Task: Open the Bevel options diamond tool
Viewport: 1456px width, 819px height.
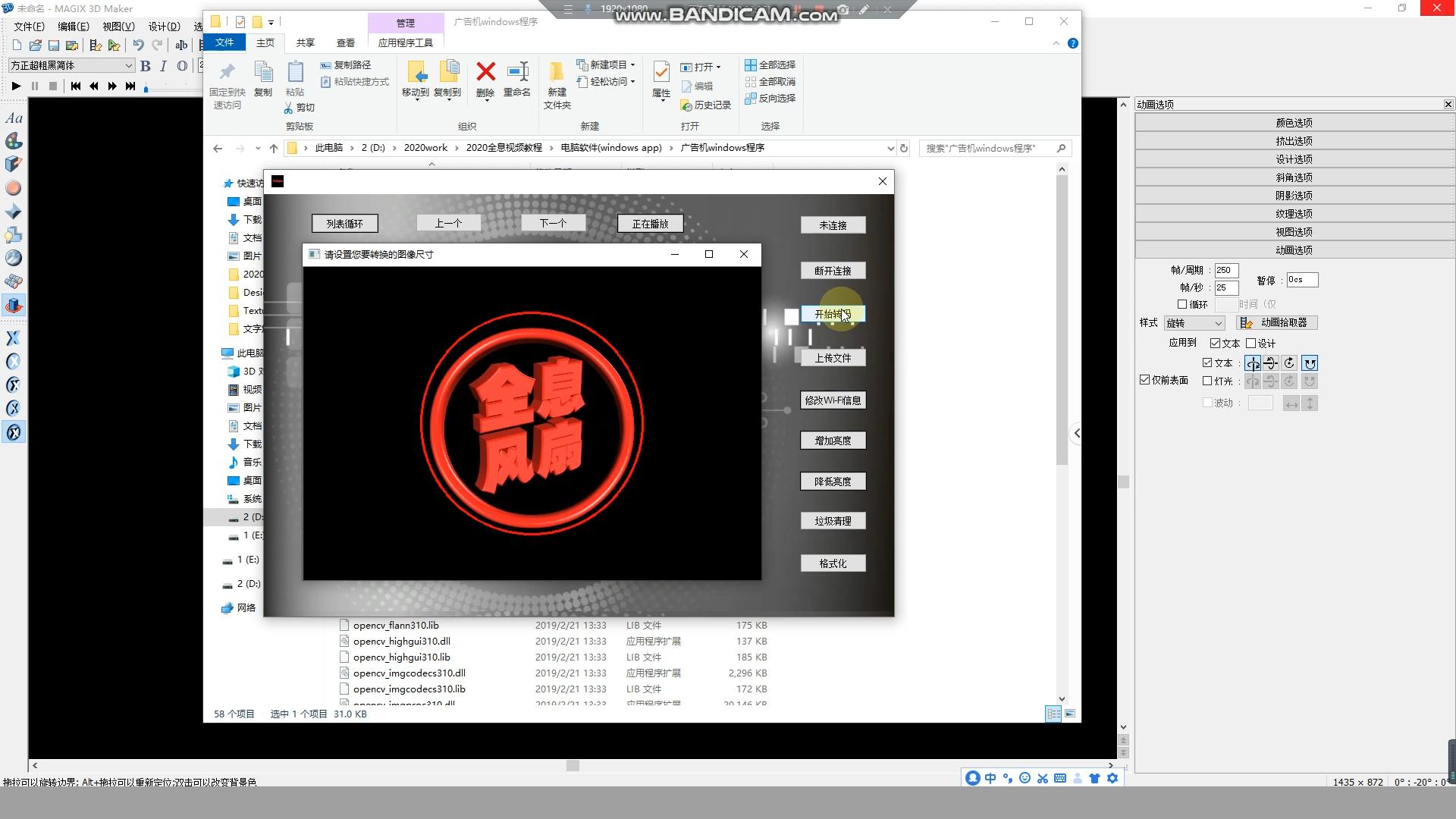Action: [x=14, y=212]
